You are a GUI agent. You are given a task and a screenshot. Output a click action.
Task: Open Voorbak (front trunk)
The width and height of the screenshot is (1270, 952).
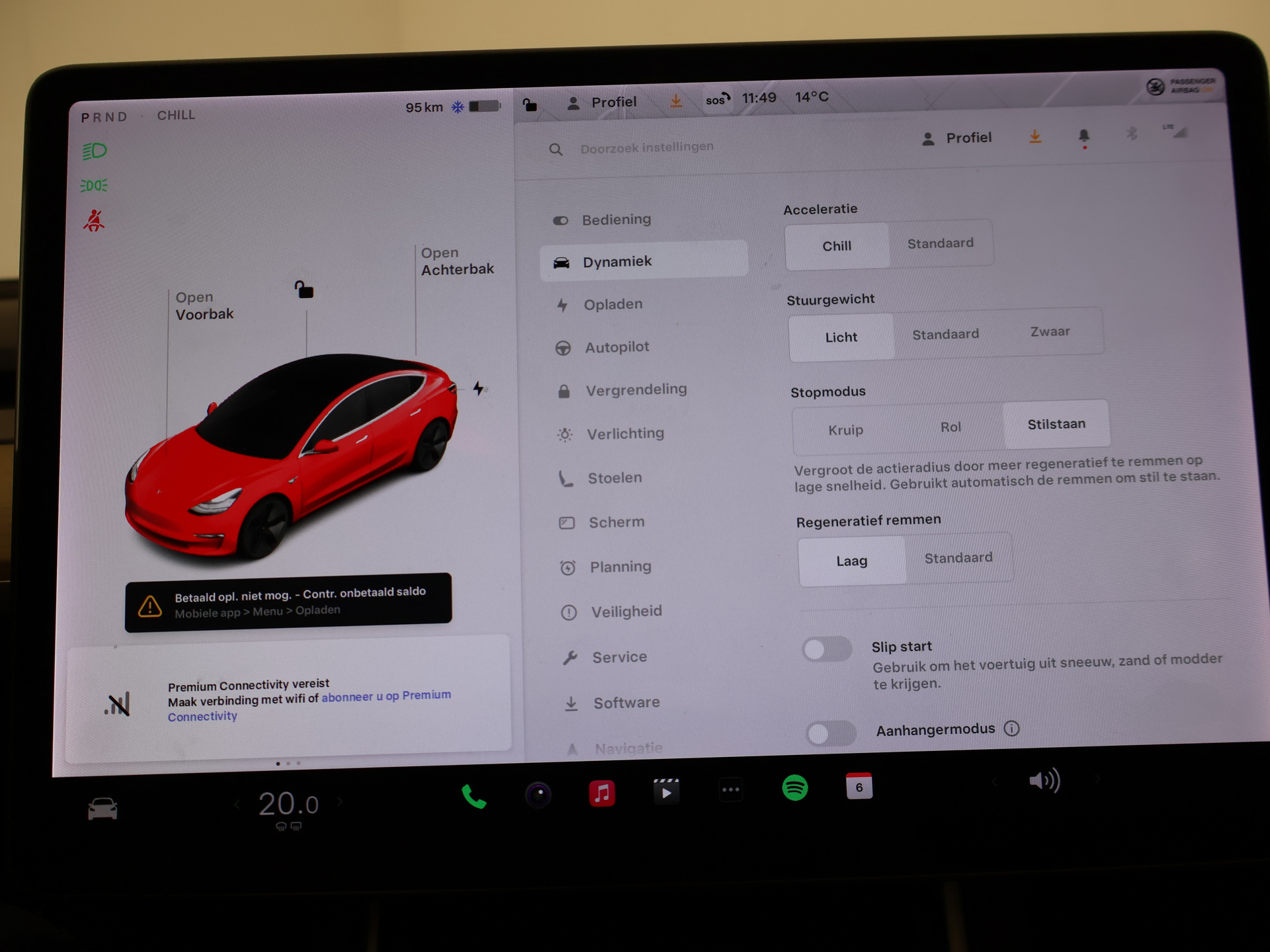pos(204,305)
